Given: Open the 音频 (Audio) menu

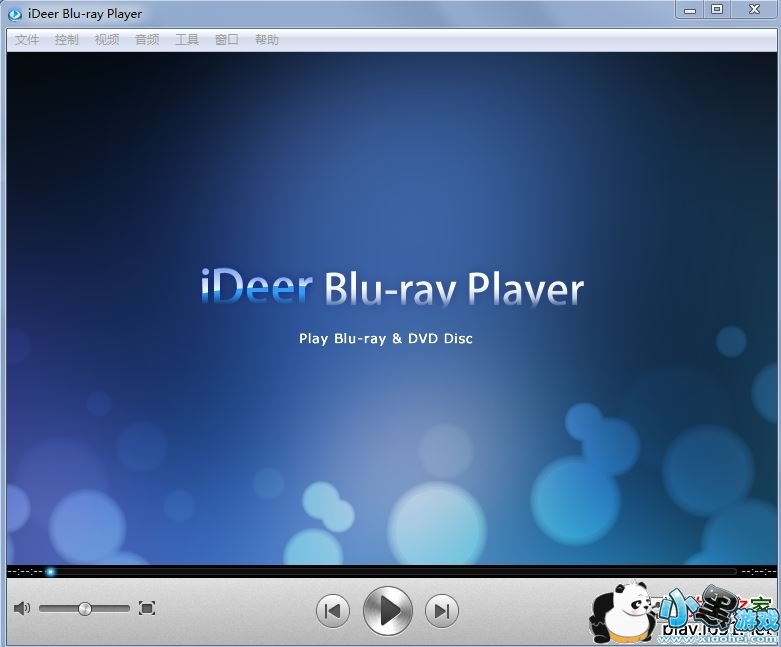Looking at the screenshot, I should (x=147, y=39).
